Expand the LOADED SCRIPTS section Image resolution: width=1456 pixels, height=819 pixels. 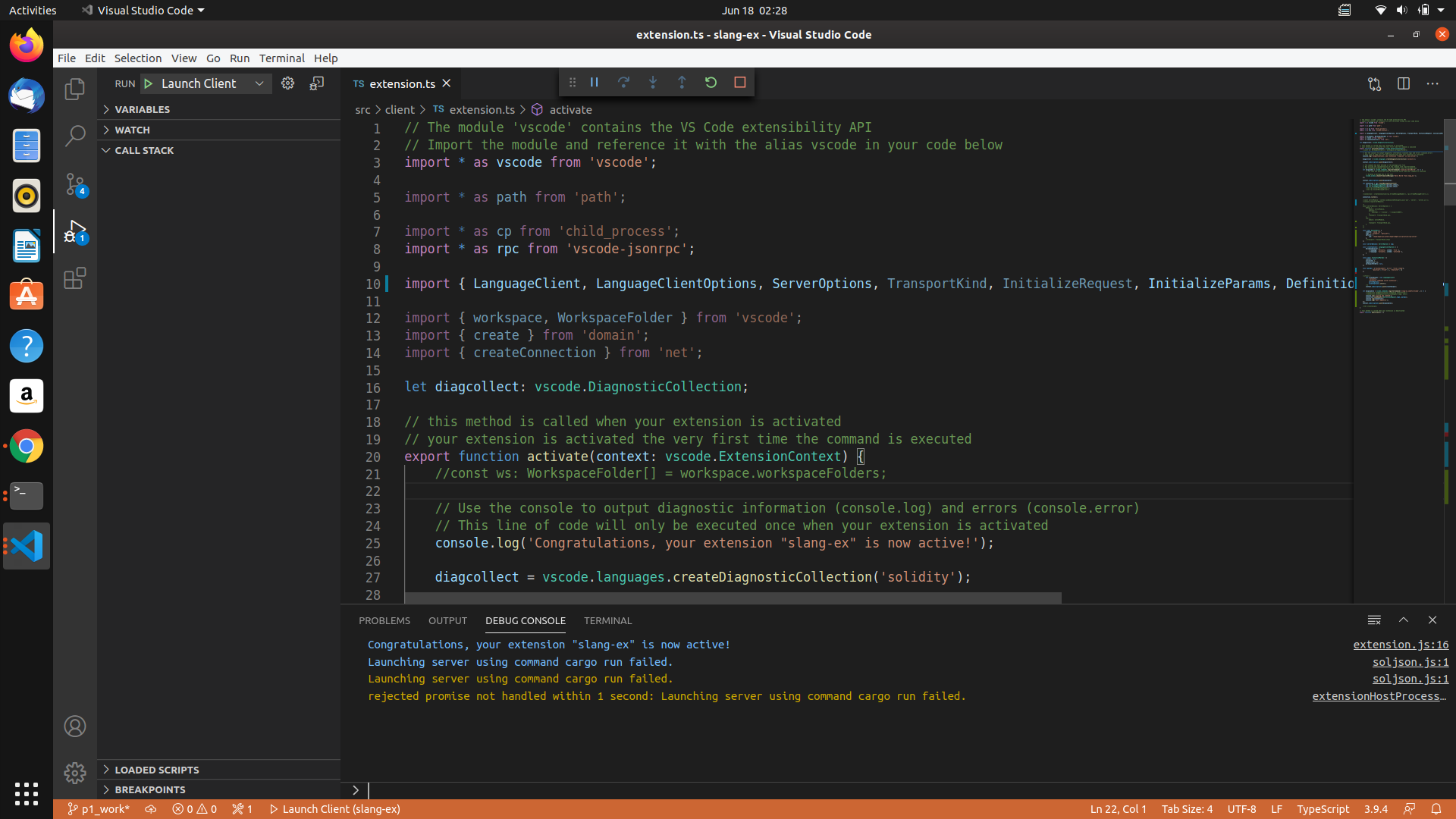[219, 770]
